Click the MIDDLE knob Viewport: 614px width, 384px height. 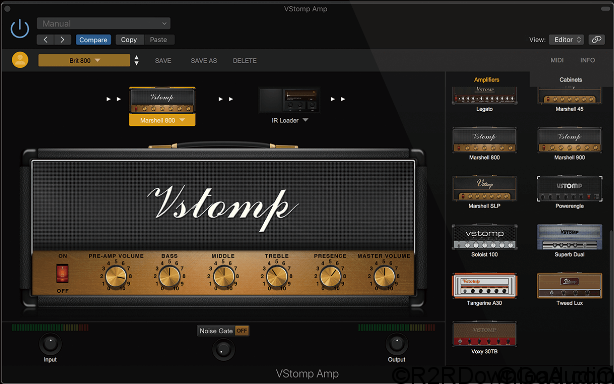(223, 276)
